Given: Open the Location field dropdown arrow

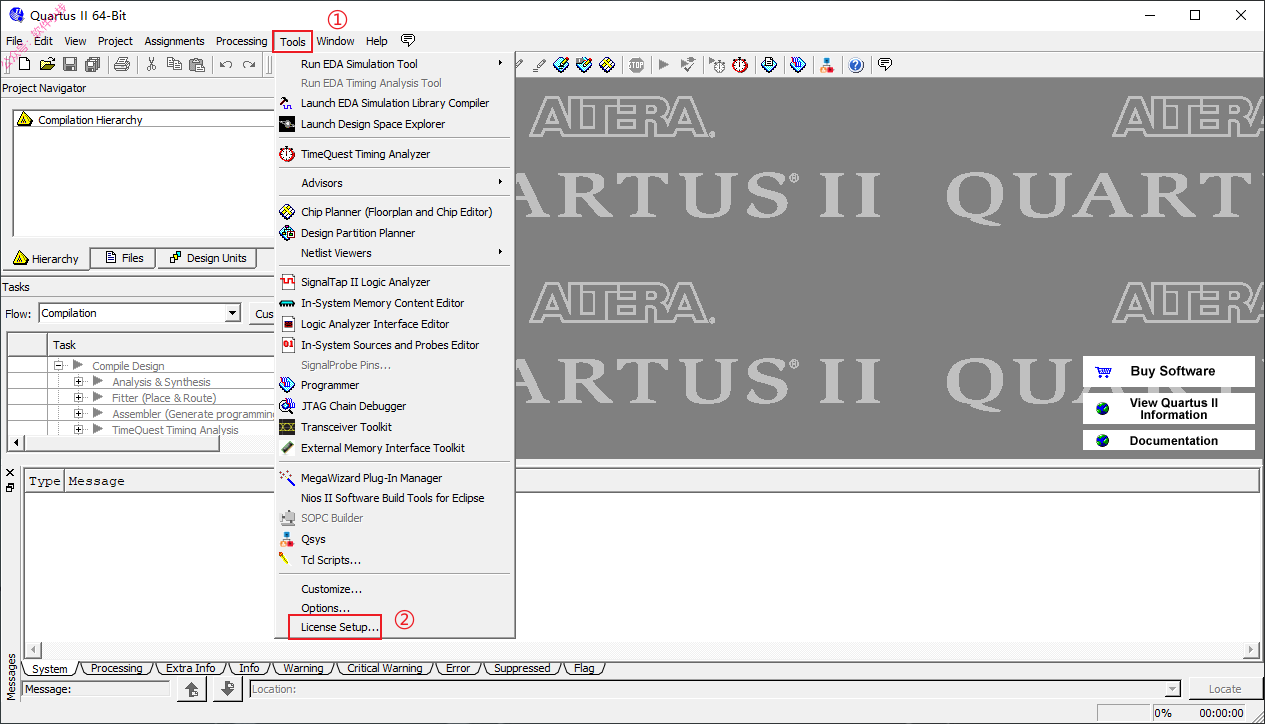Looking at the screenshot, I should (1173, 689).
